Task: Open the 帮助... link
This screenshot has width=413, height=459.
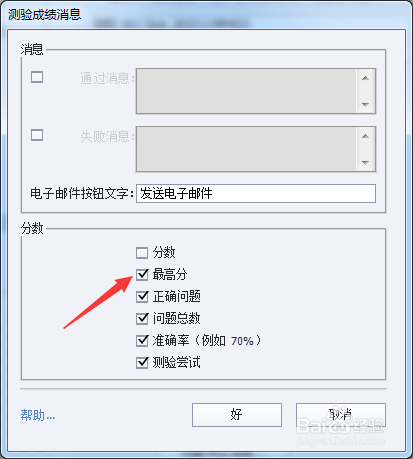Action: pyautogui.click(x=38, y=415)
